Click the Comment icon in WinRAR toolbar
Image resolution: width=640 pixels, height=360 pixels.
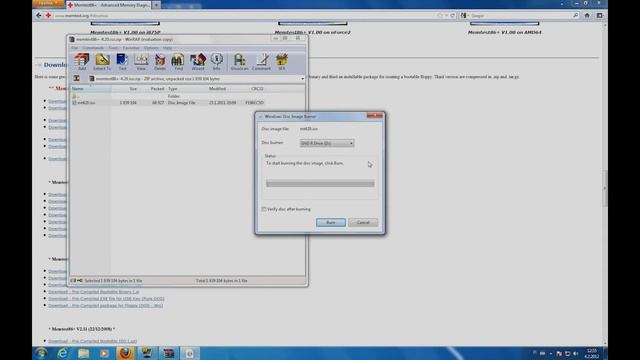pos(261,62)
